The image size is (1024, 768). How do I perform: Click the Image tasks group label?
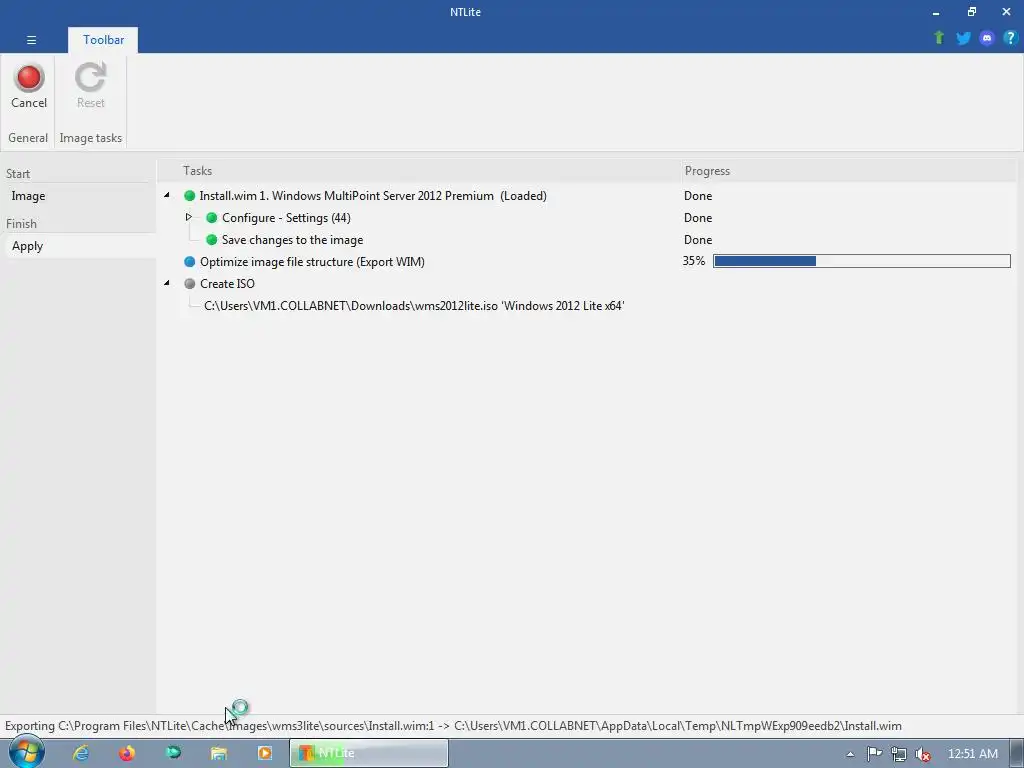(91, 138)
